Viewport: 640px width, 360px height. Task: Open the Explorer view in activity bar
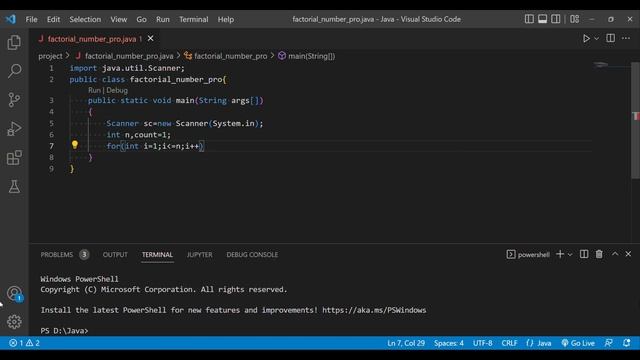14,42
